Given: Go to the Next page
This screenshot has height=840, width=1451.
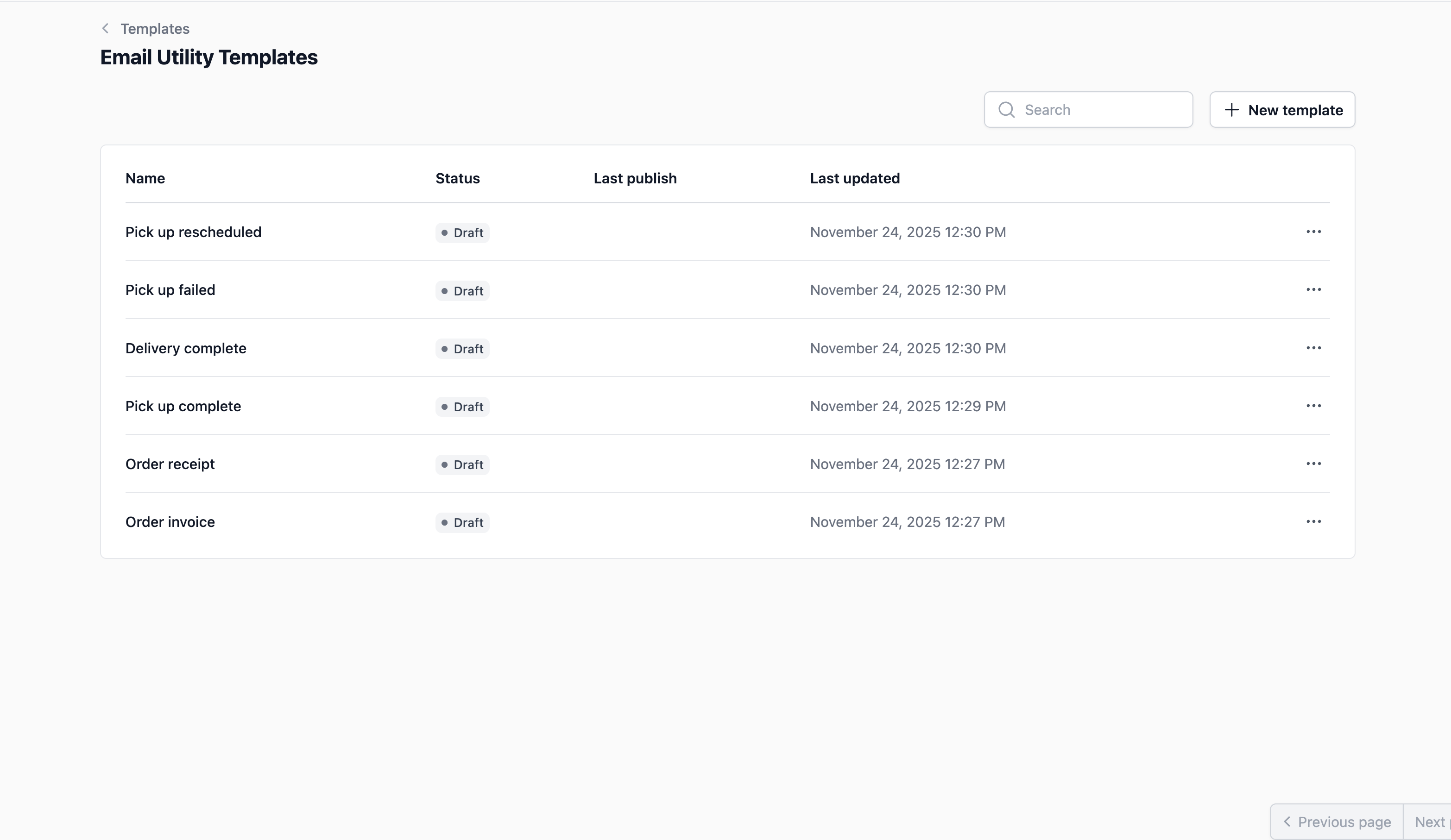Looking at the screenshot, I should (1427, 821).
